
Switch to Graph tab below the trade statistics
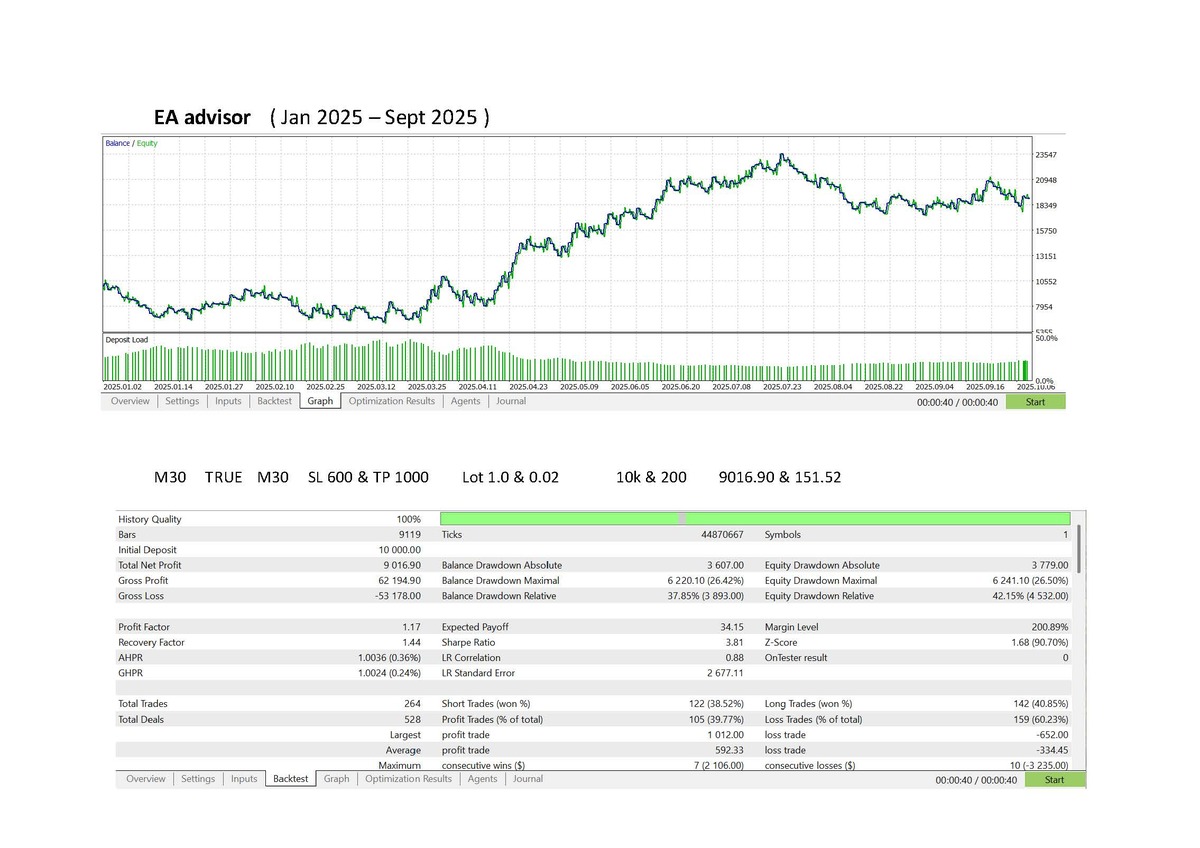point(336,779)
